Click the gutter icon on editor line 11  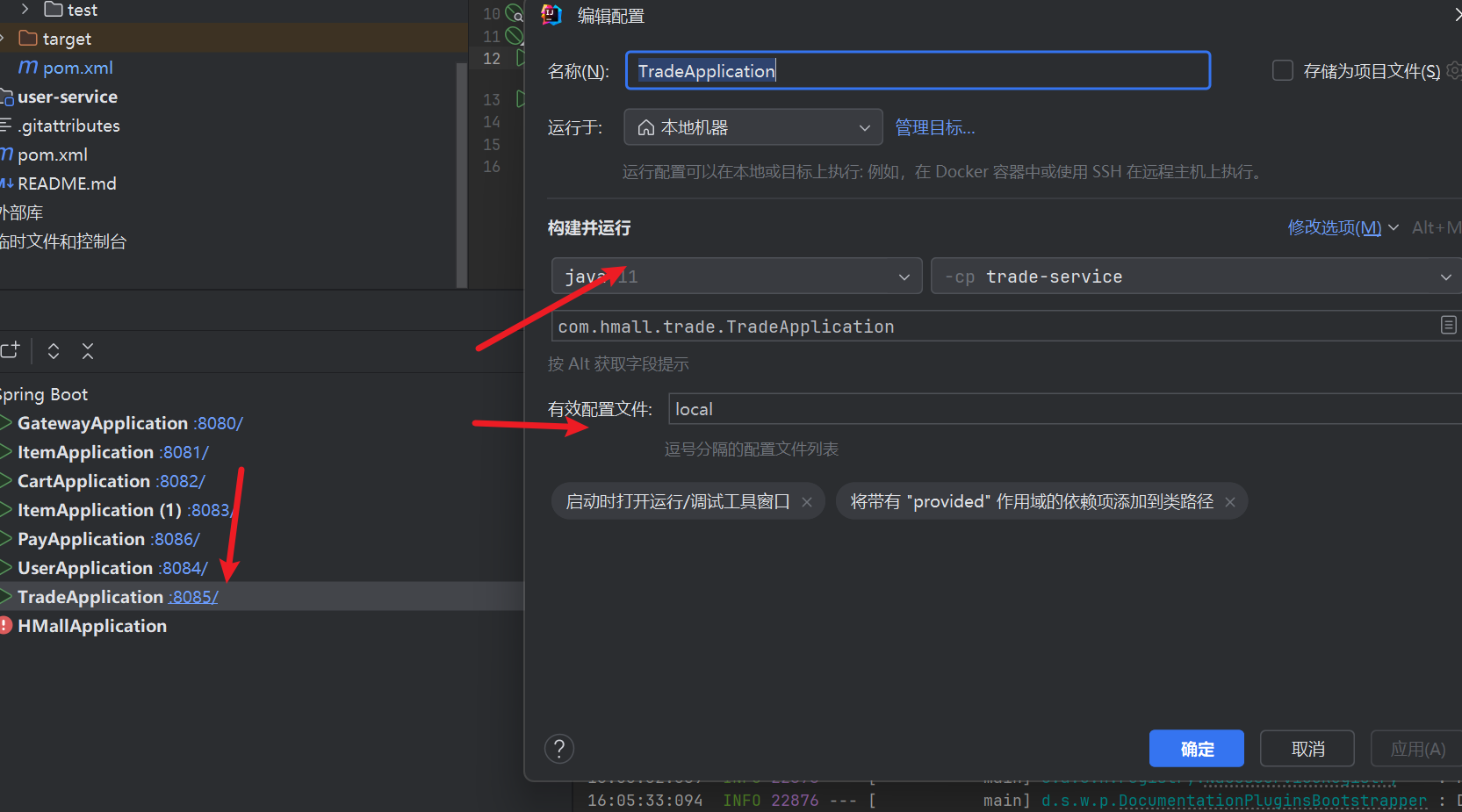click(515, 36)
